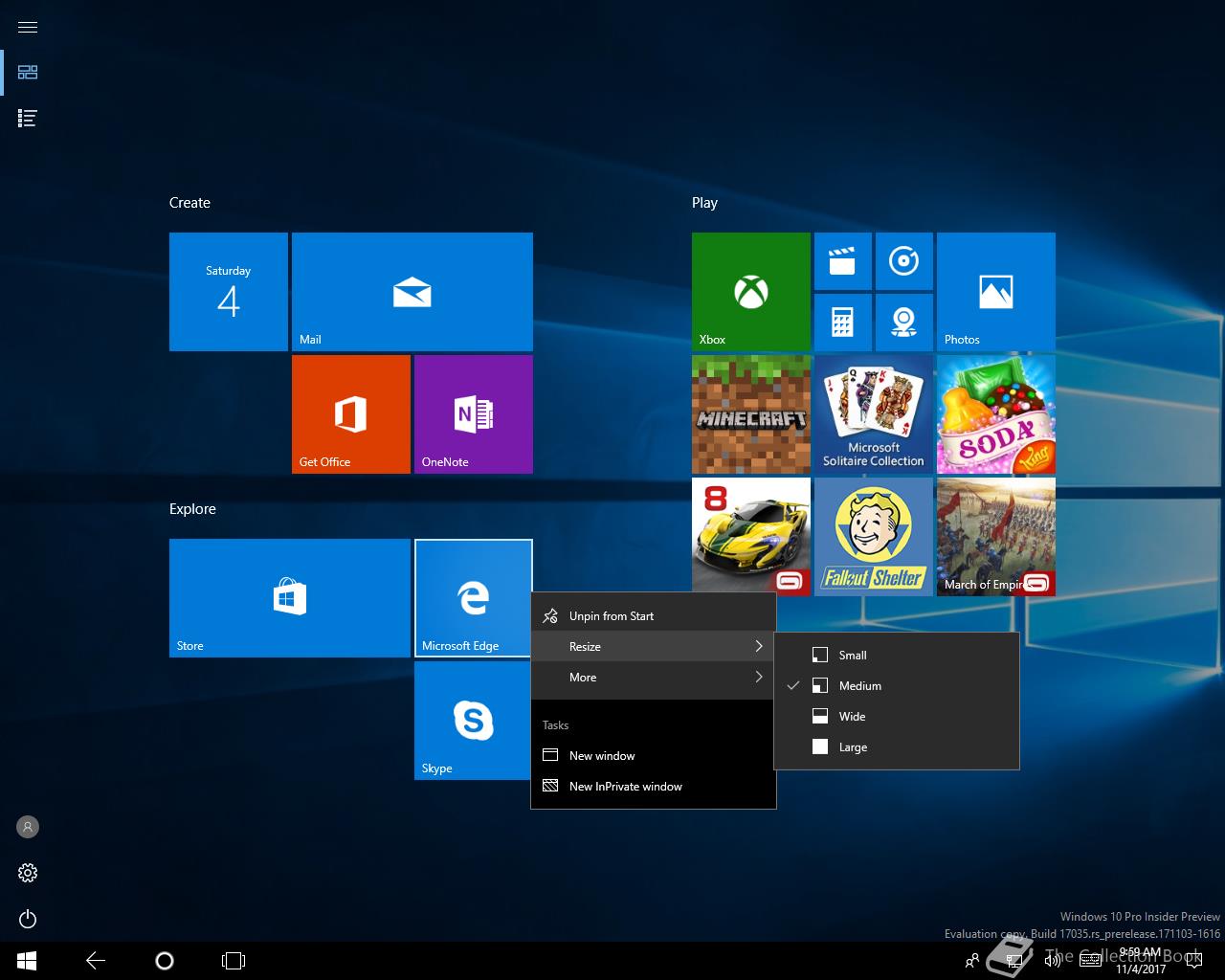Screen dimensions: 1225x980
Task: Open the People icon in system tray
Action: (x=972, y=961)
